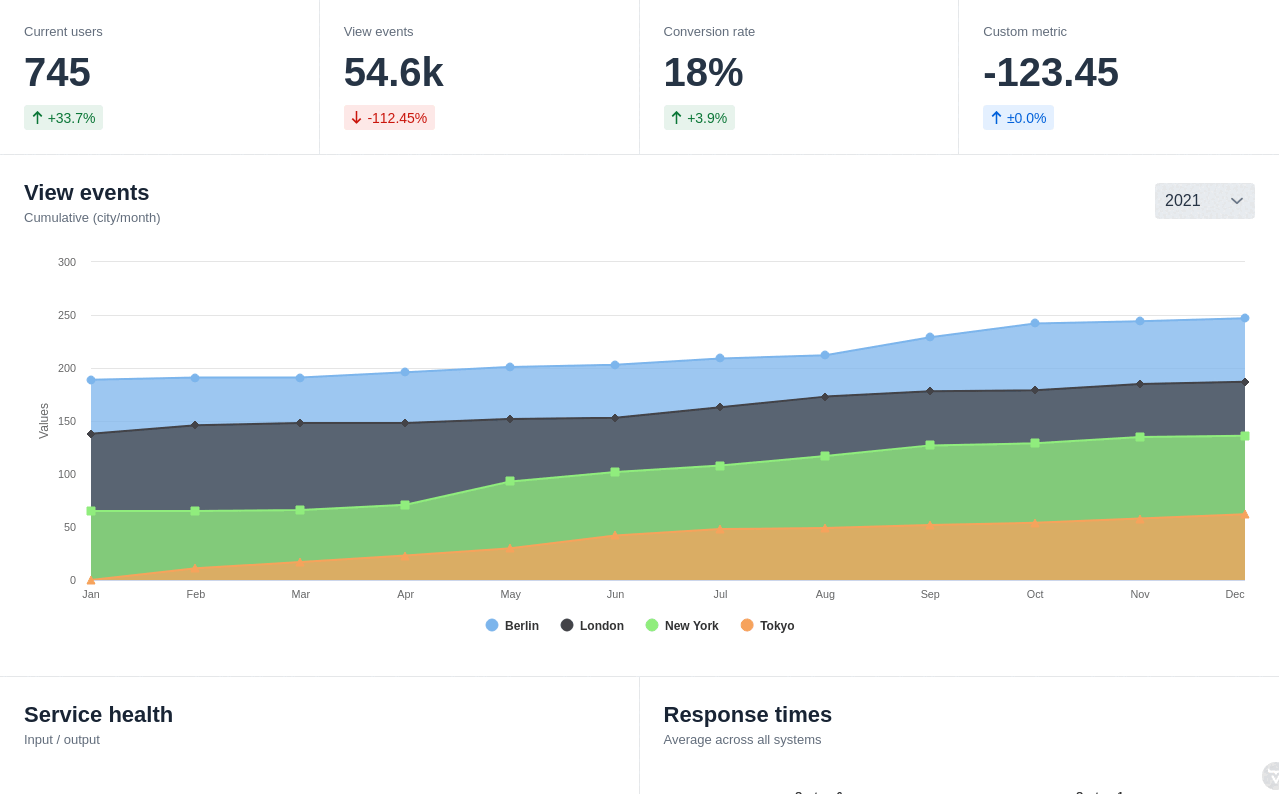The image size is (1279, 794).
Task: Click the +33.7% change badge under Current users
Action: [63, 117]
